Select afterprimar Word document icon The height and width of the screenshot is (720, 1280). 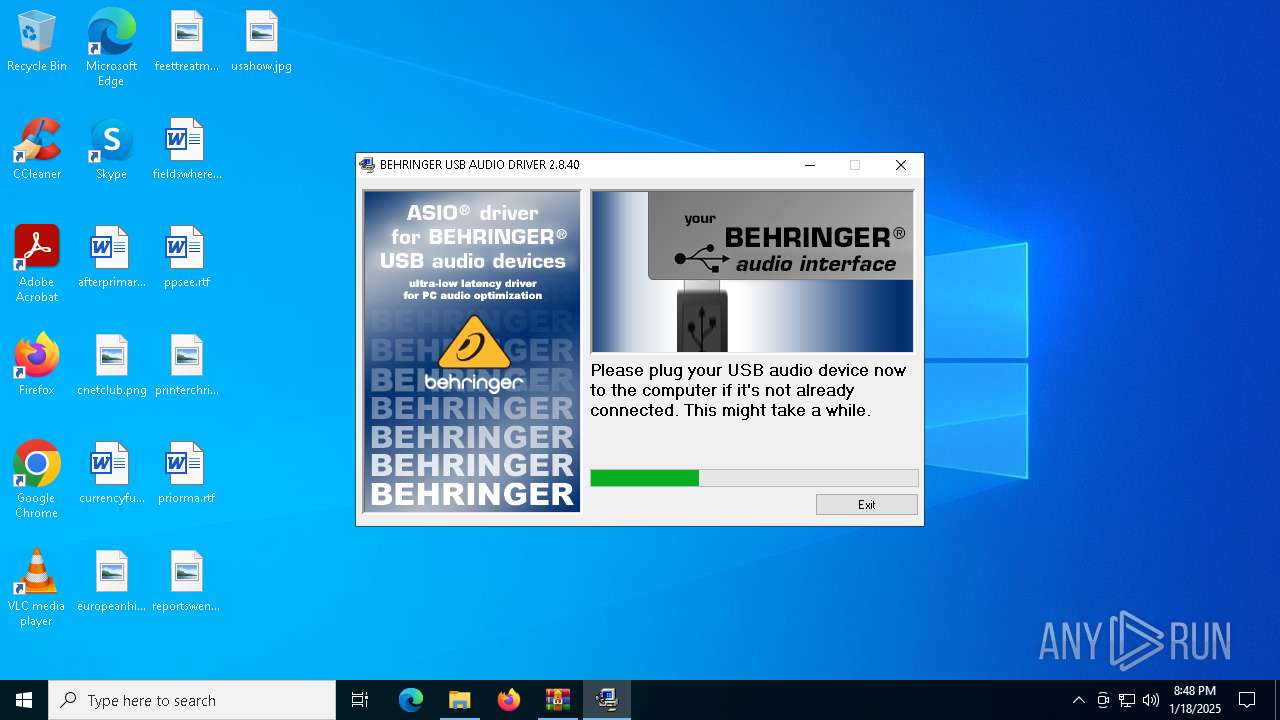coord(111,258)
